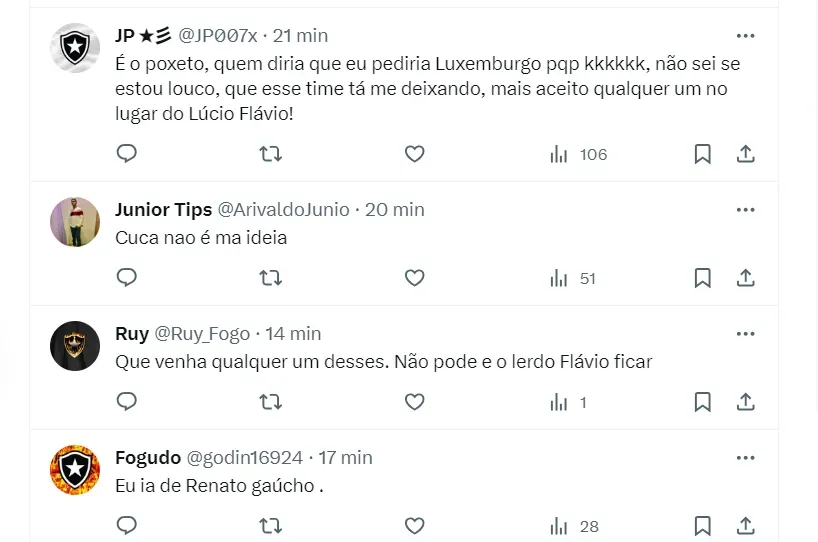This screenshot has width=818, height=542.
Task: Repost Ruy's tweet
Action: [270, 402]
